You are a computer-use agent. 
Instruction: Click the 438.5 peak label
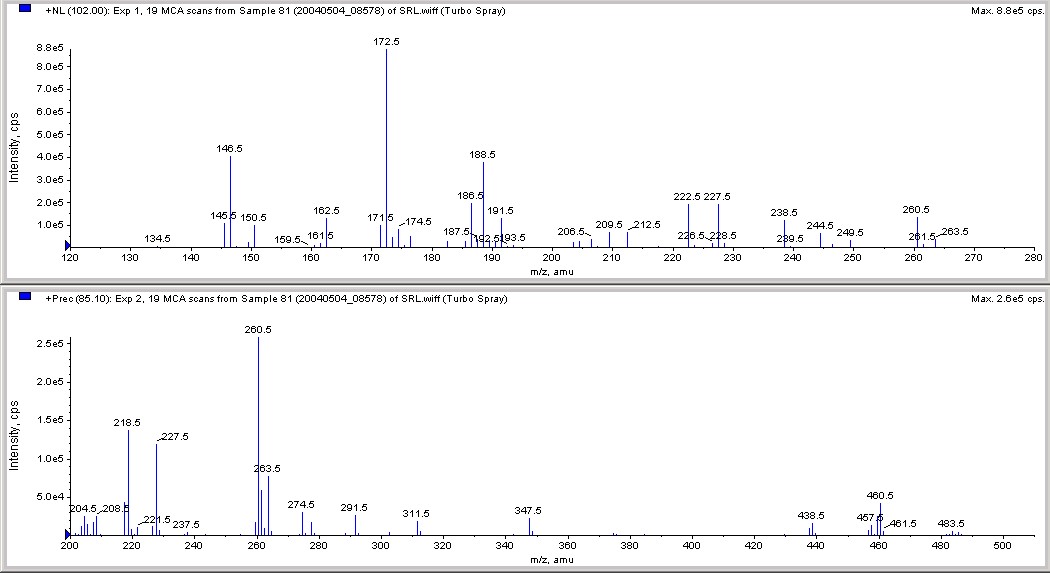pyautogui.click(x=811, y=516)
